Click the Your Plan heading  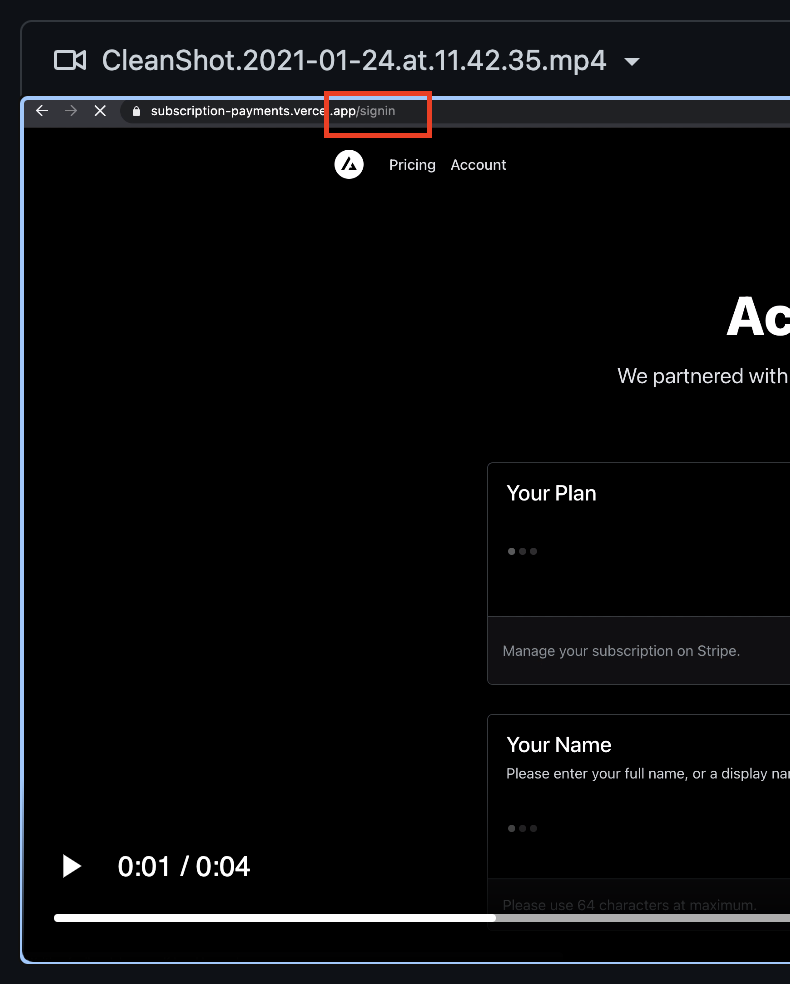pyautogui.click(x=552, y=493)
